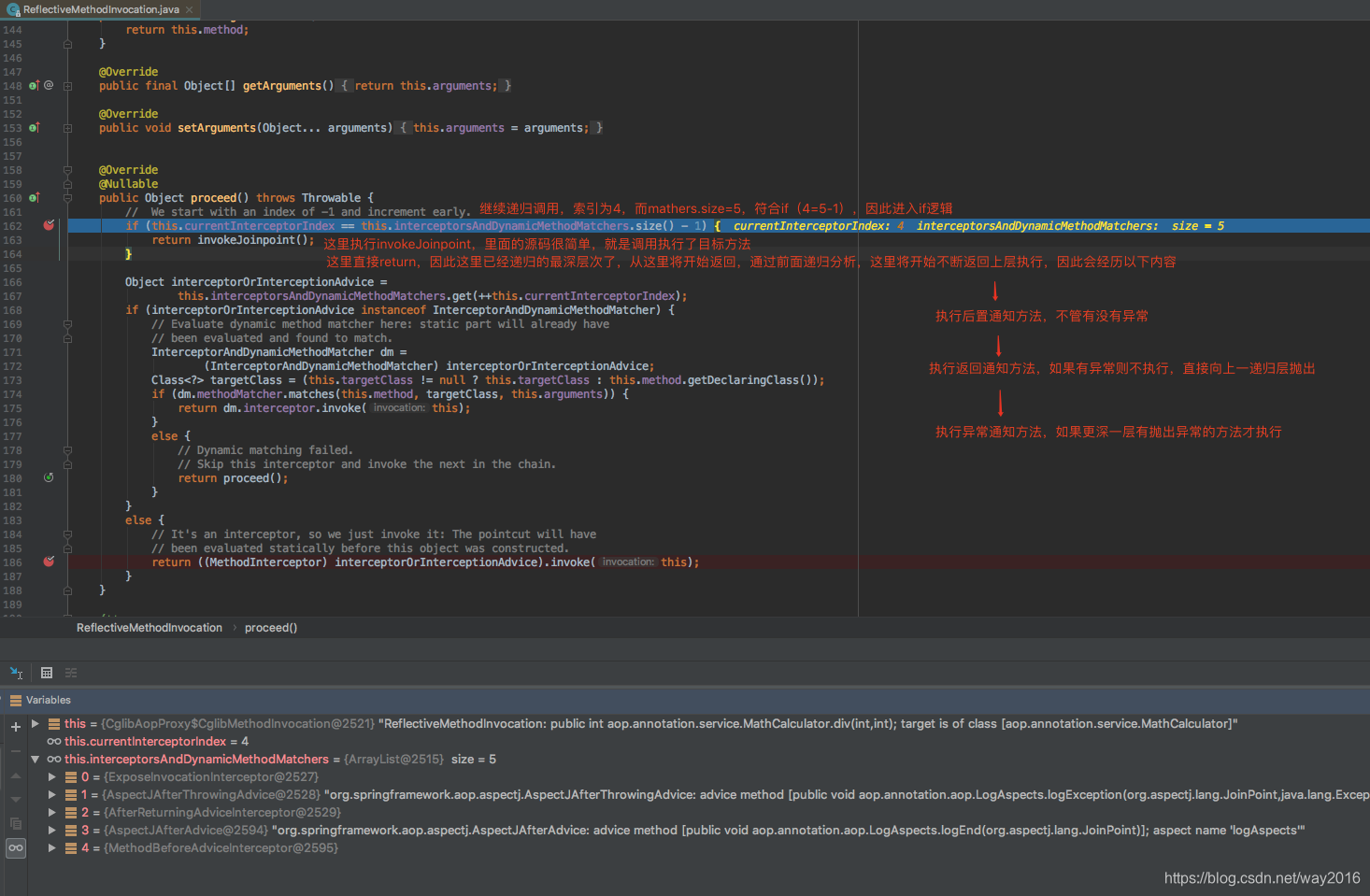Expand element 4 MethodBeforeAdviceInterceptor

pos(52,848)
